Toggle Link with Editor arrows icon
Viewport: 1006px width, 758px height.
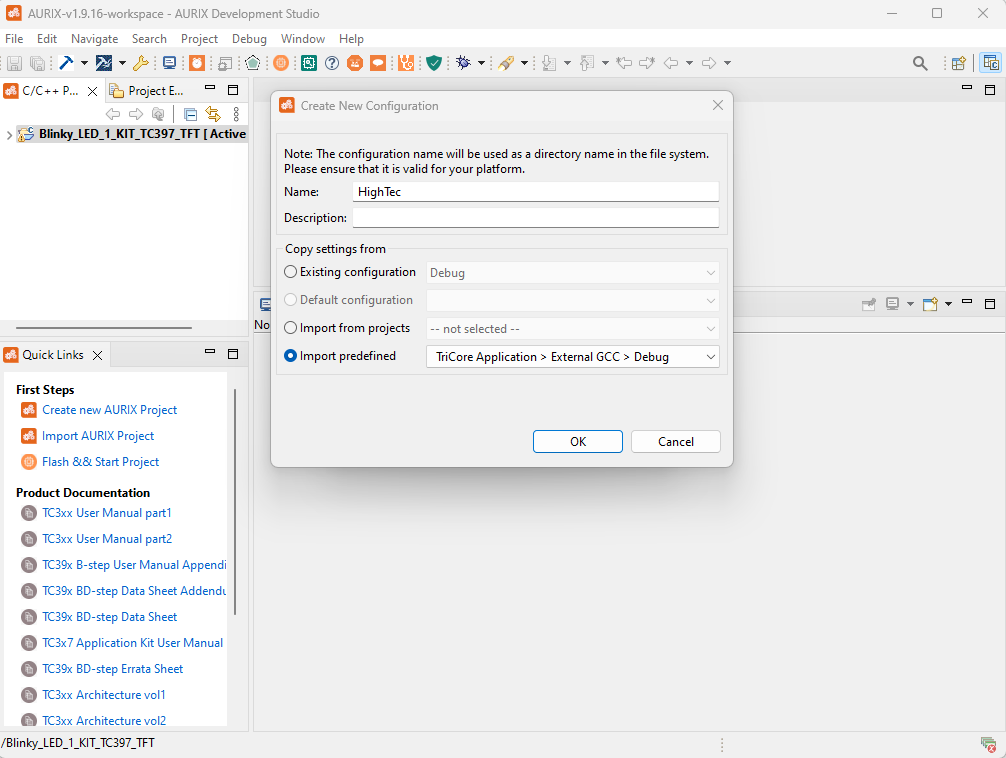click(212, 114)
